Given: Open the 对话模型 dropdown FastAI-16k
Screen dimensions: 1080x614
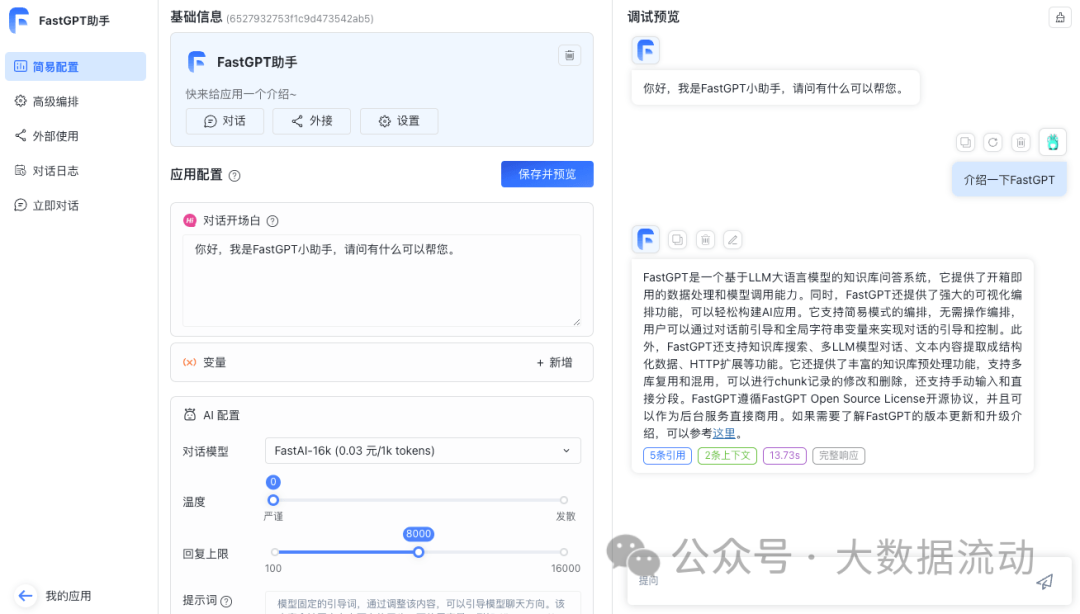Looking at the screenshot, I should pyautogui.click(x=422, y=451).
